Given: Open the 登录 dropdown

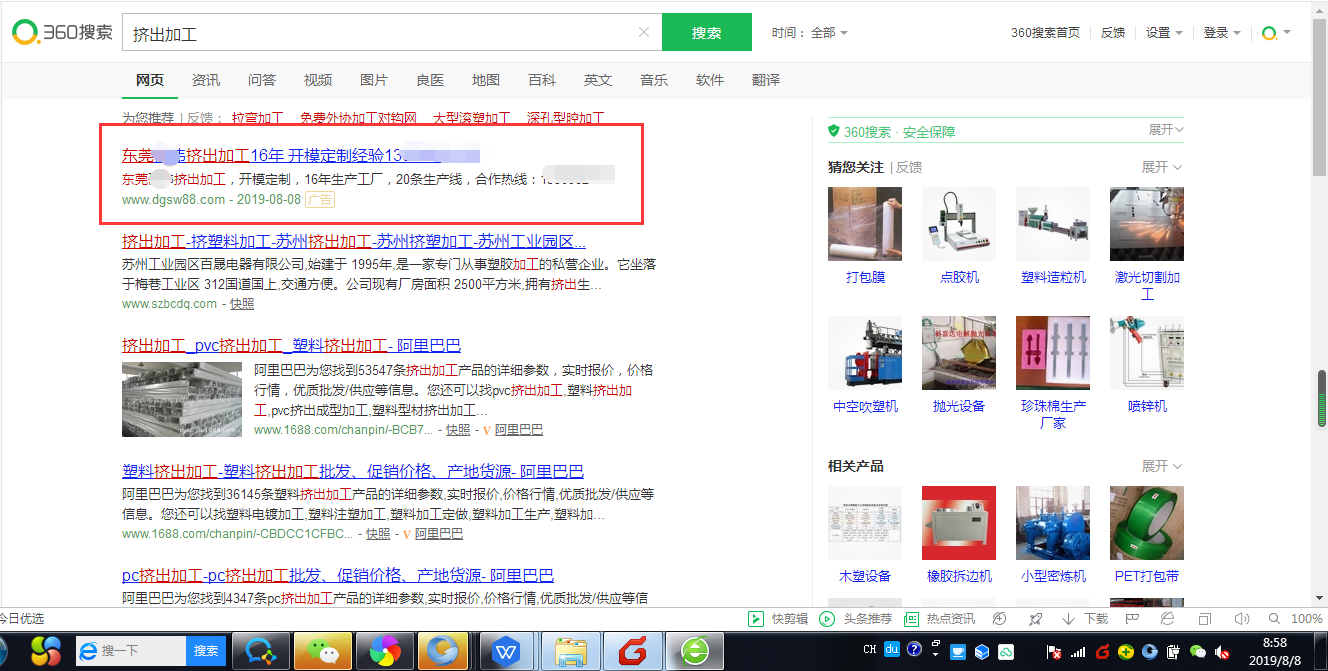Looking at the screenshot, I should 1222,33.
